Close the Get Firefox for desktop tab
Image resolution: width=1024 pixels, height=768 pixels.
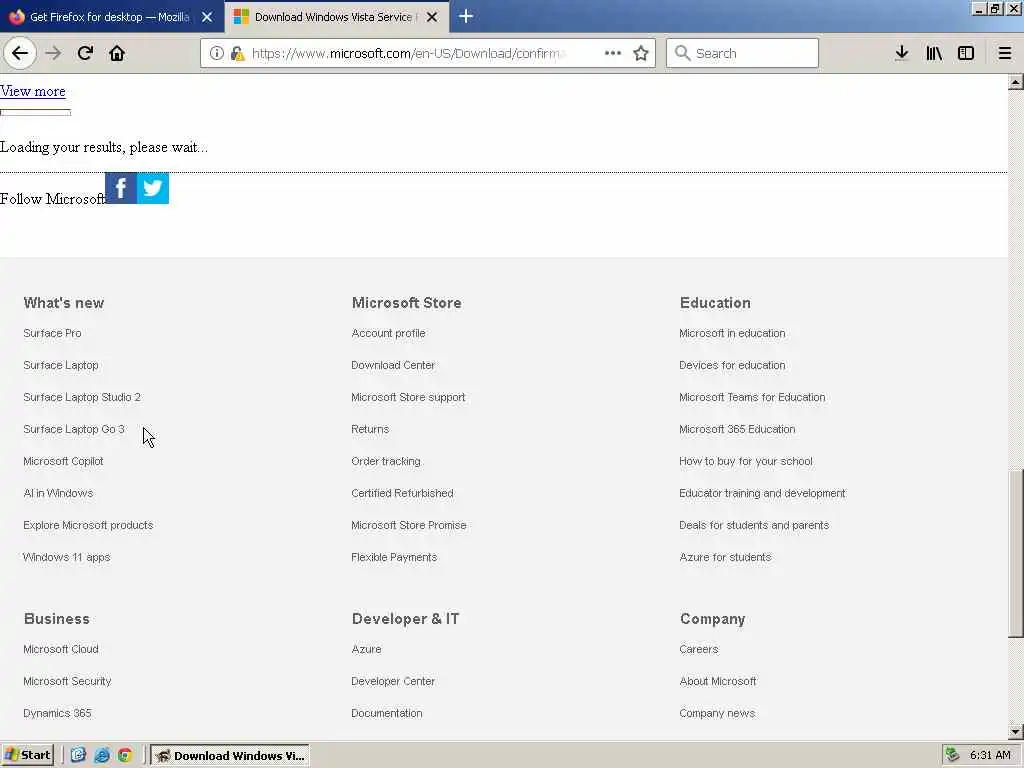207,17
